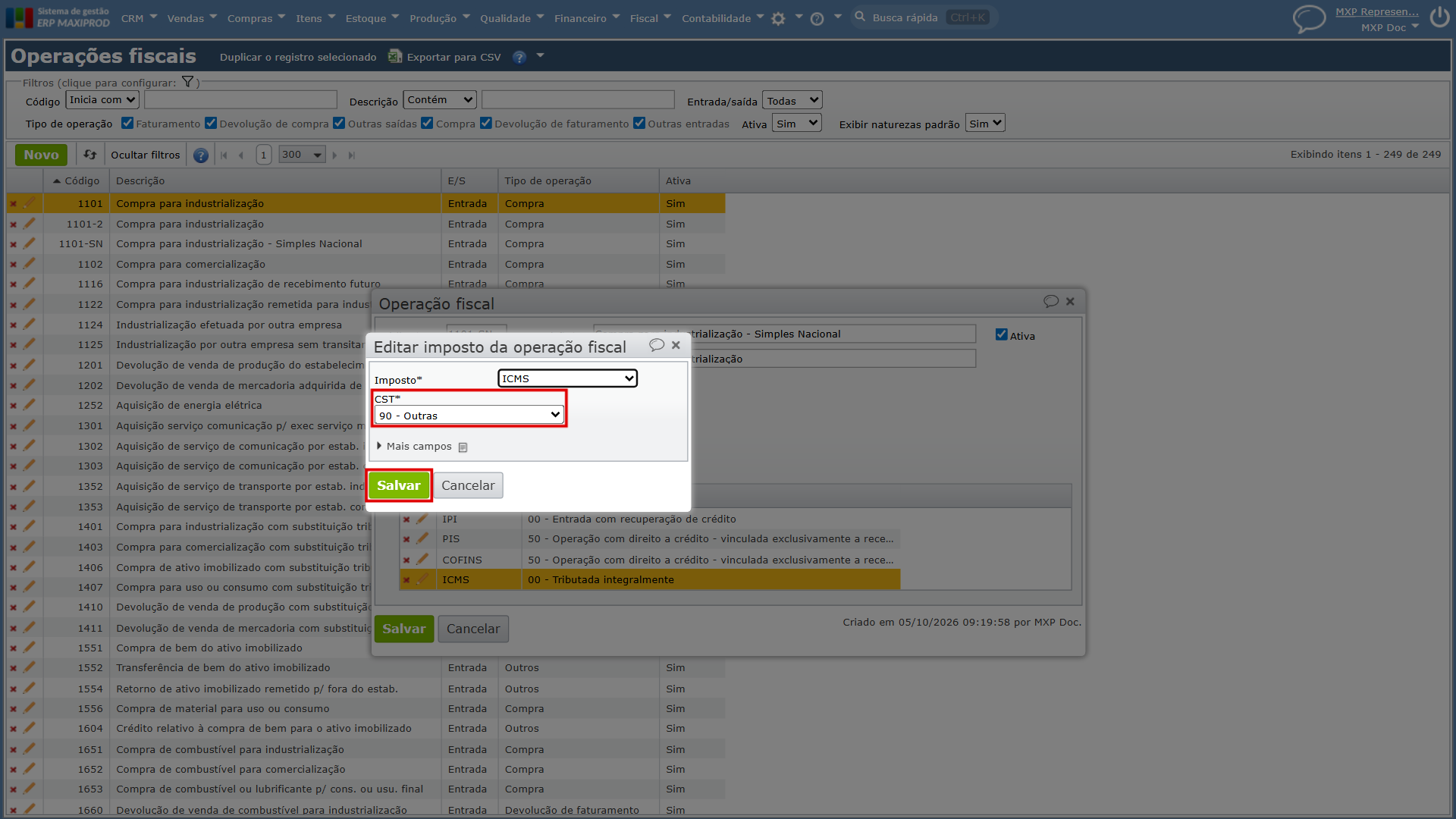Expand the Mais campos section

415,447
